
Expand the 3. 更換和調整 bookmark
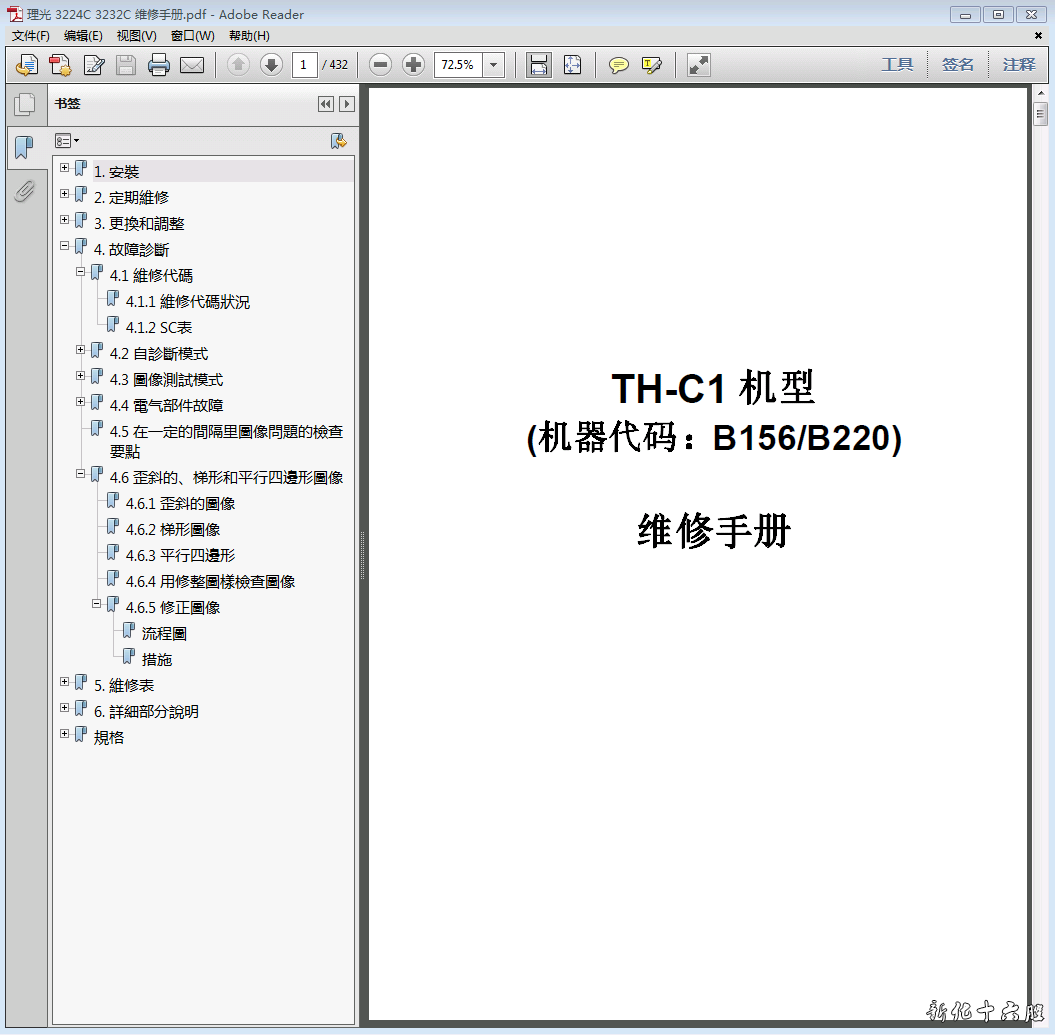[65, 219]
